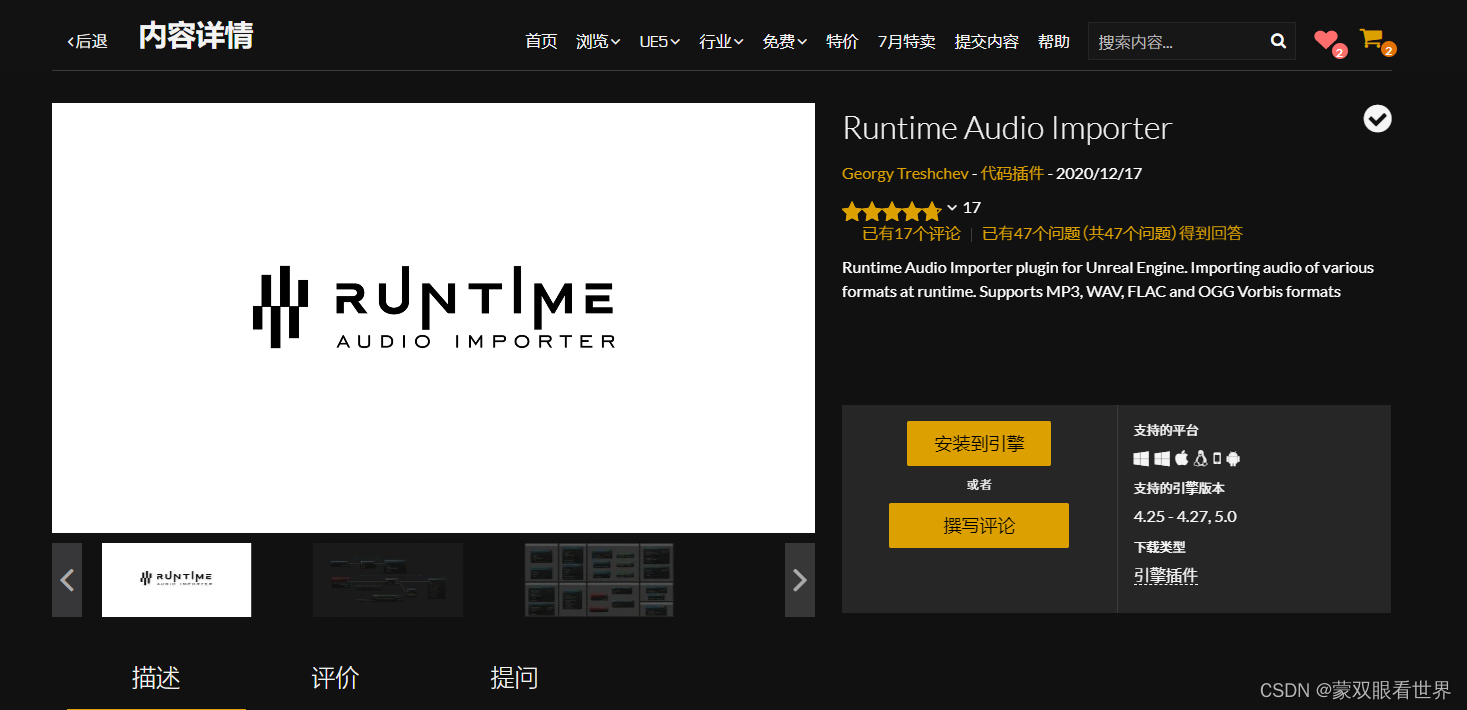This screenshot has height=710, width=1467.
Task: Open the Georgy Treshchev seller link
Action: click(x=905, y=173)
